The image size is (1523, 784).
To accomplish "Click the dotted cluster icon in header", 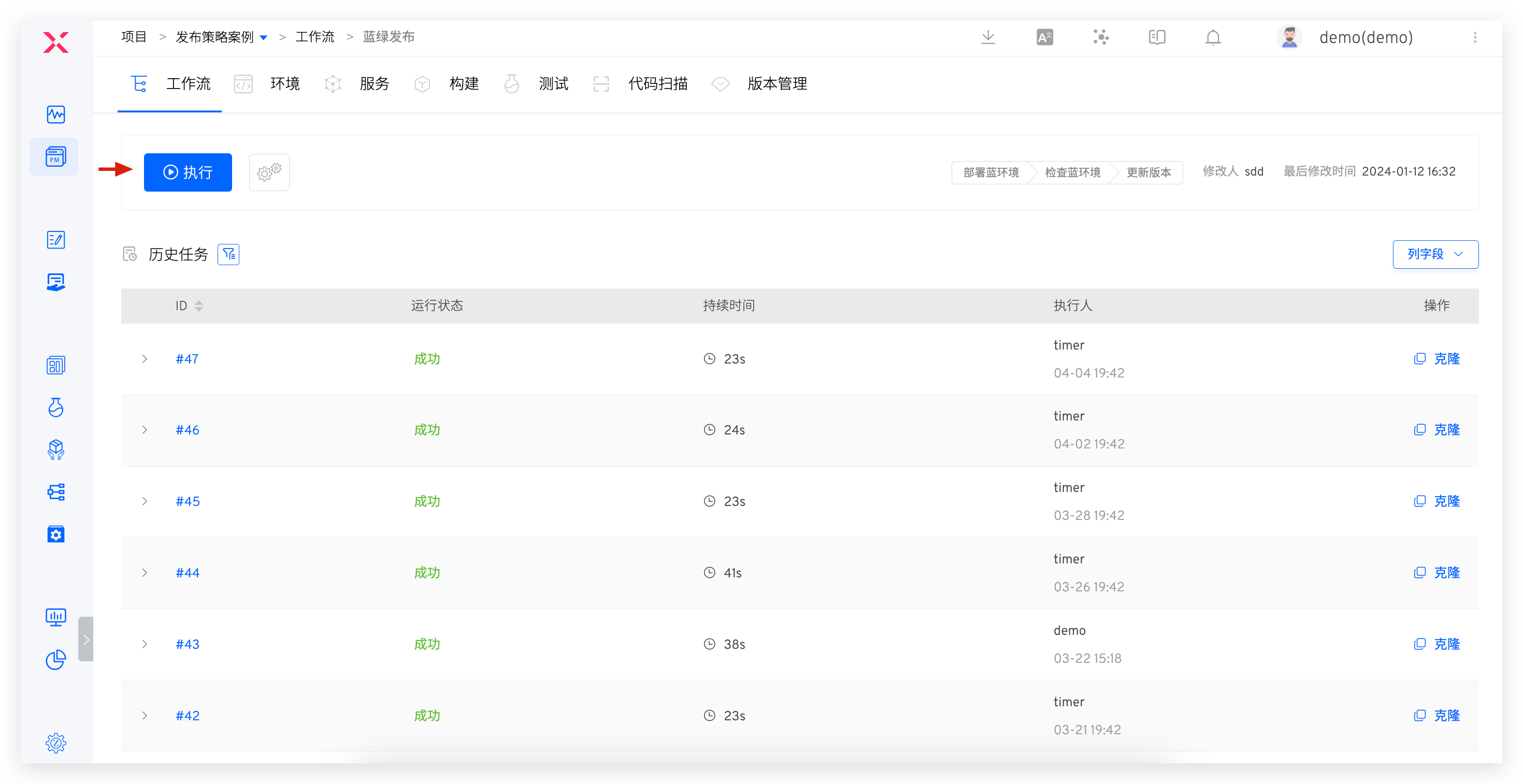I will [1101, 37].
